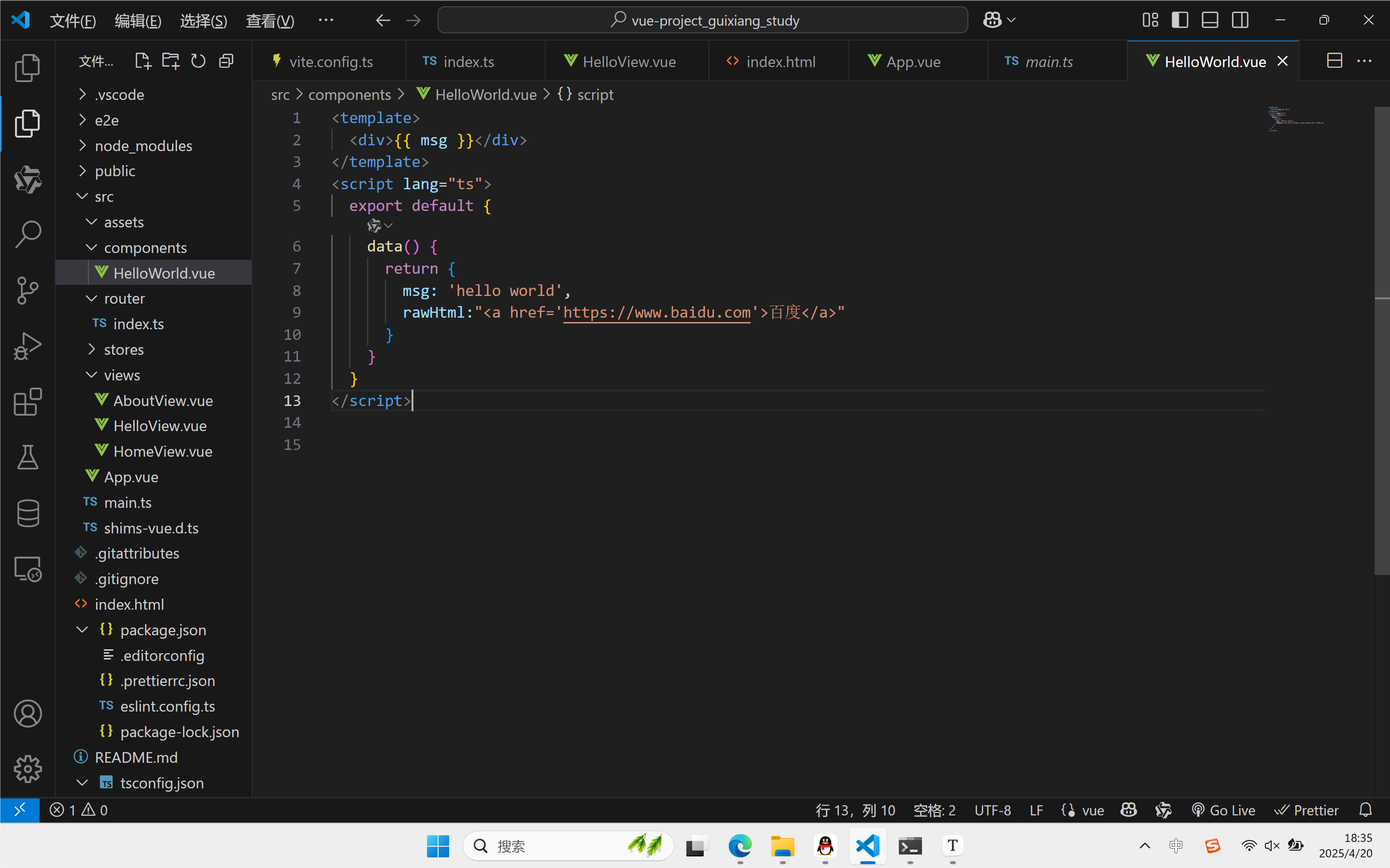Open the Manage gear icon

[28, 769]
